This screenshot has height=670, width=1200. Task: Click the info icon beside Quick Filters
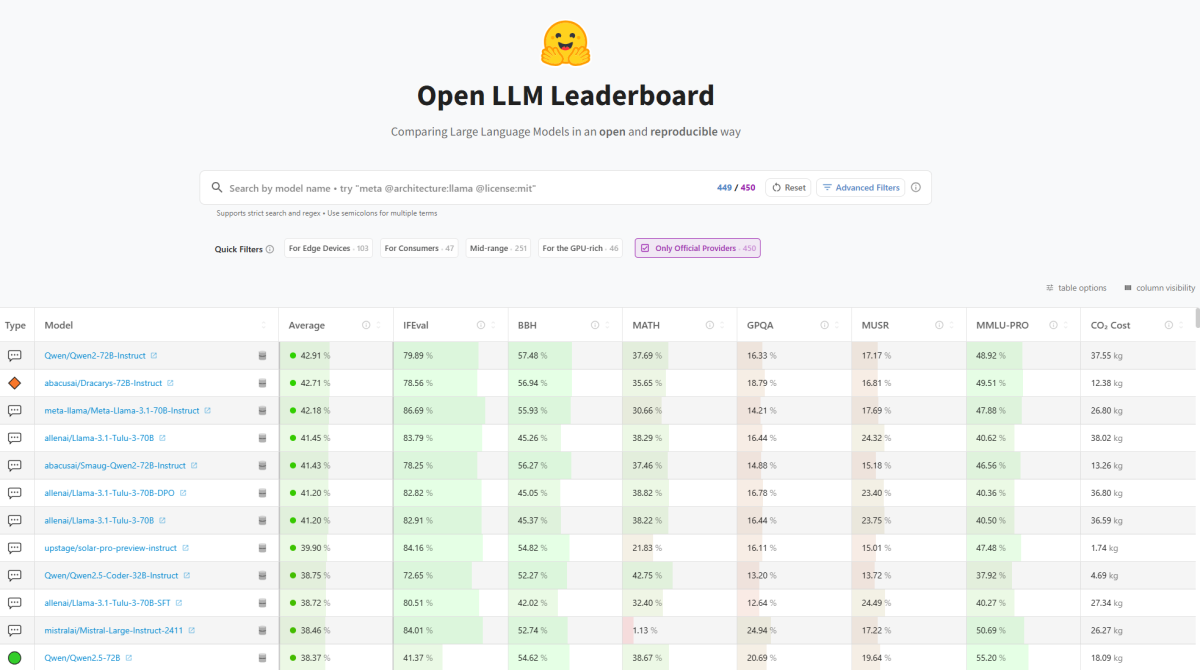click(269, 248)
